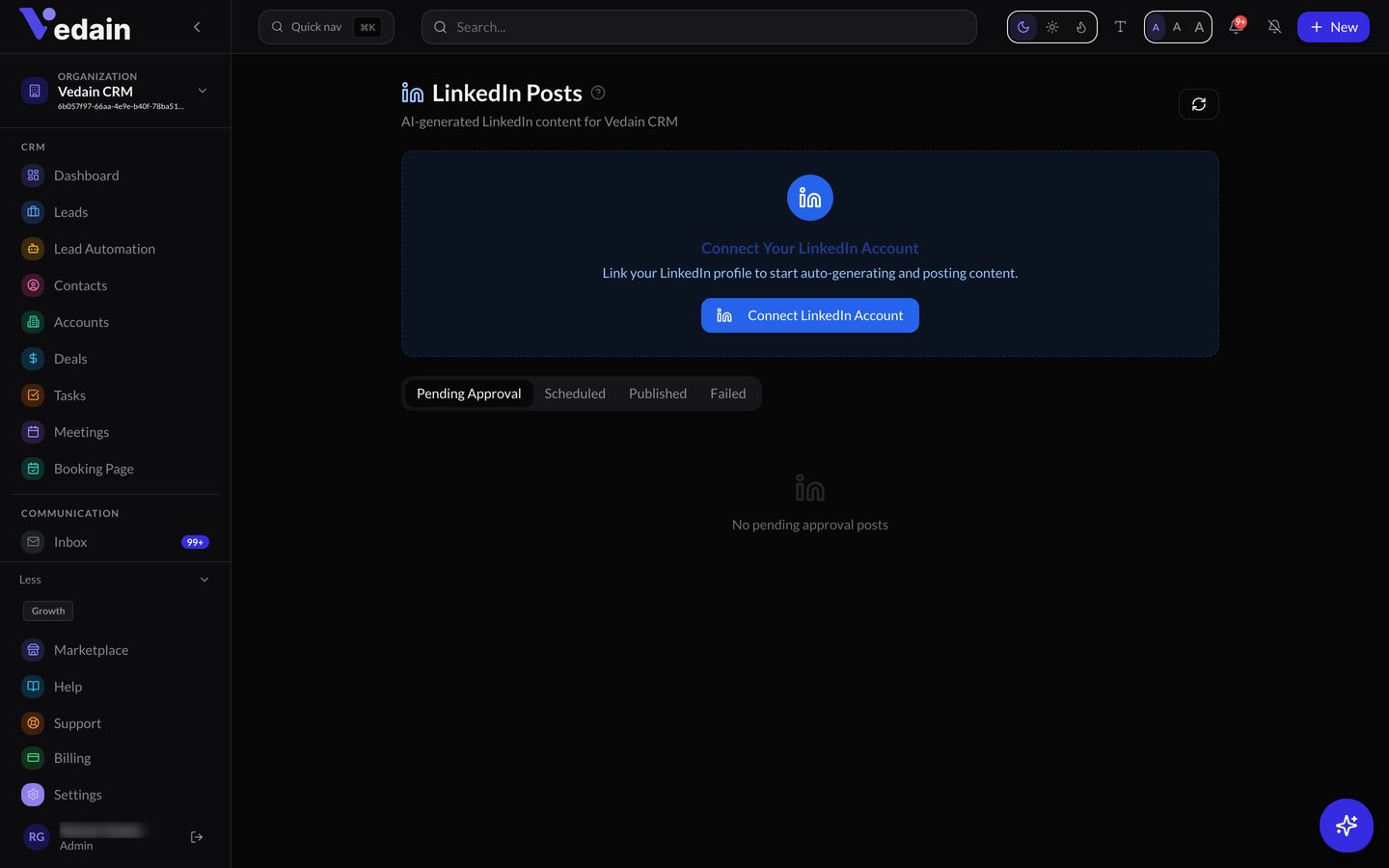Click the Help book icon
Viewport: 1389px width, 868px height.
[33, 687]
